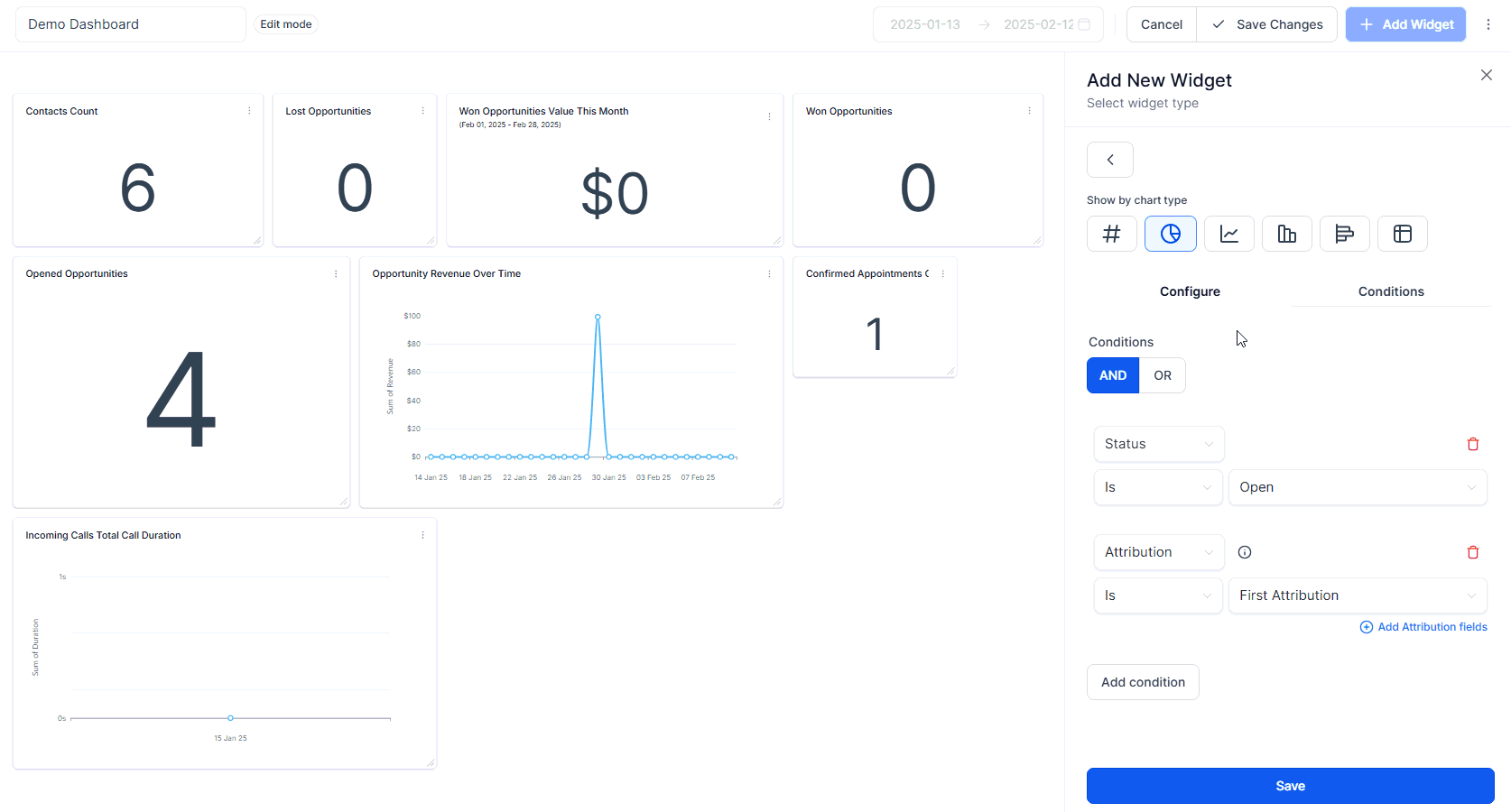The image size is (1511, 812).
Task: Open Incoming Calls Total Call Duration widget menu
Action: [422, 535]
